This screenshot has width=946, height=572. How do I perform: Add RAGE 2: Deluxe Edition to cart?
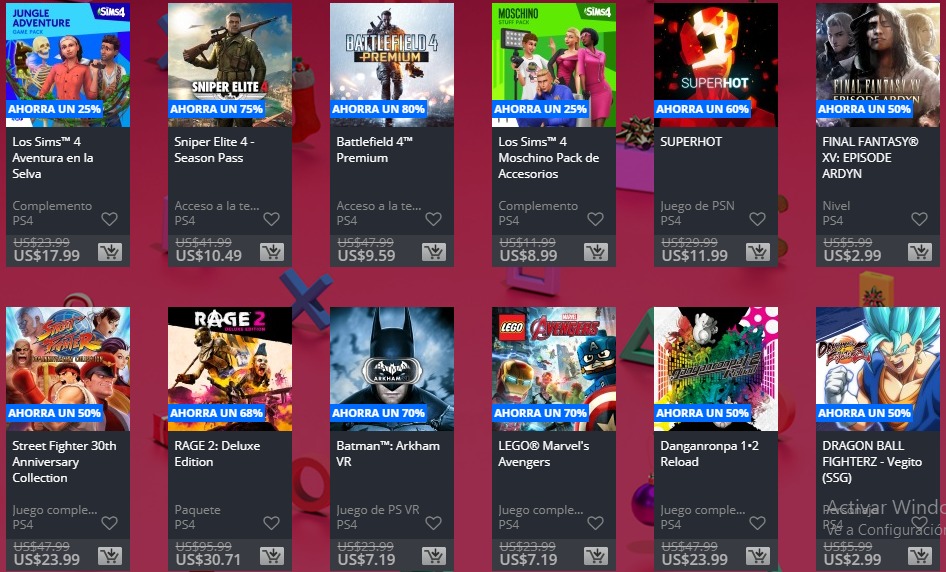(x=272, y=556)
